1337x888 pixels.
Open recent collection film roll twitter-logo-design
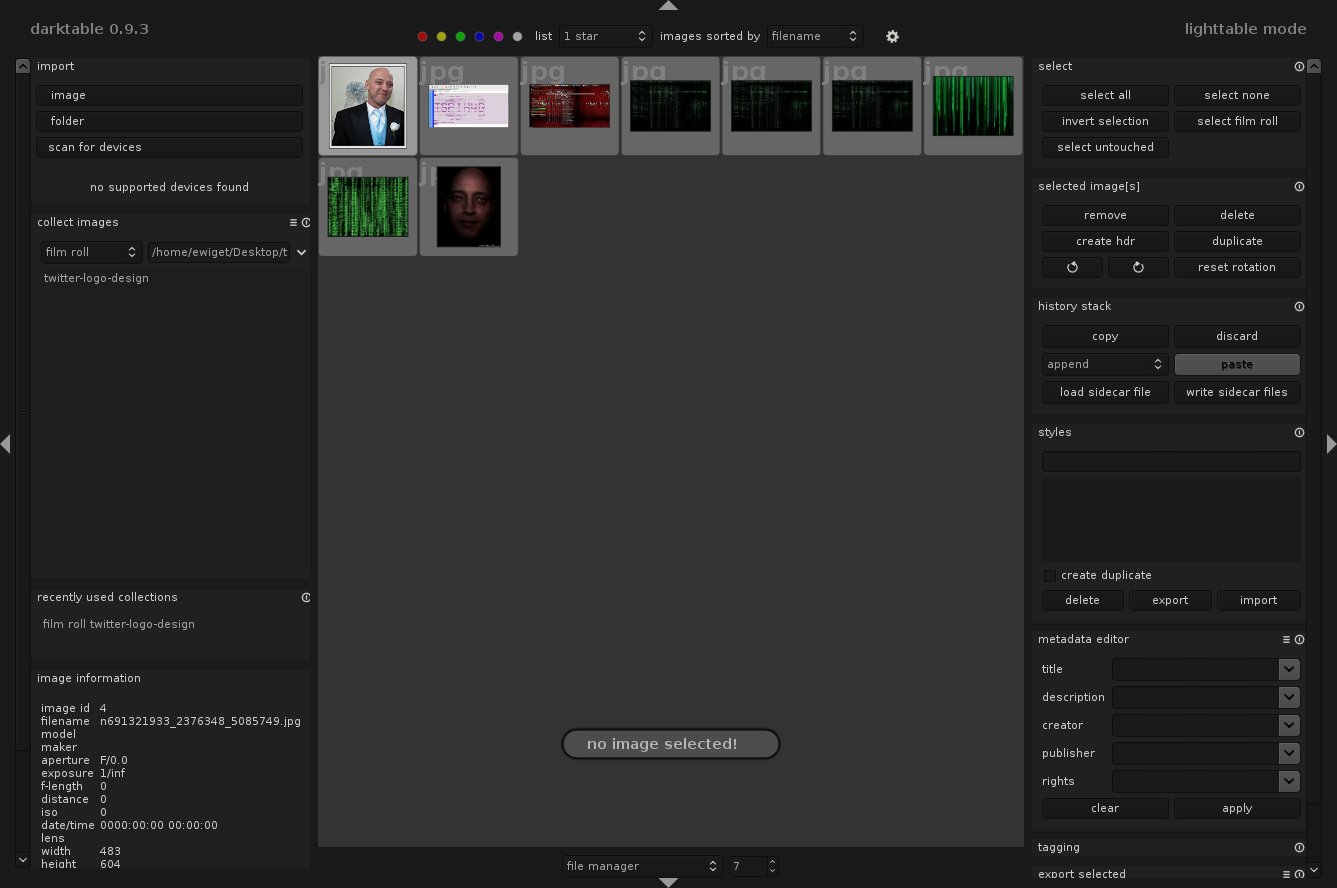[x=119, y=624]
